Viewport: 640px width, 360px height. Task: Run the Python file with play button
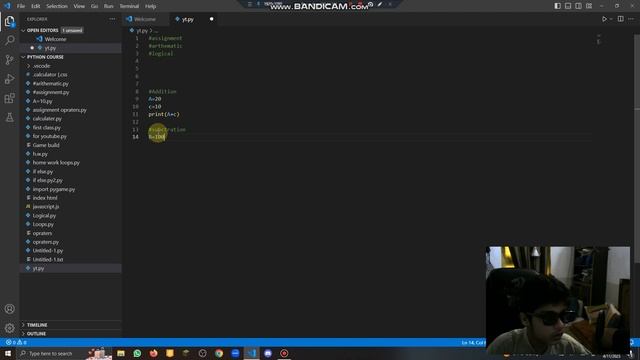[x=604, y=19]
